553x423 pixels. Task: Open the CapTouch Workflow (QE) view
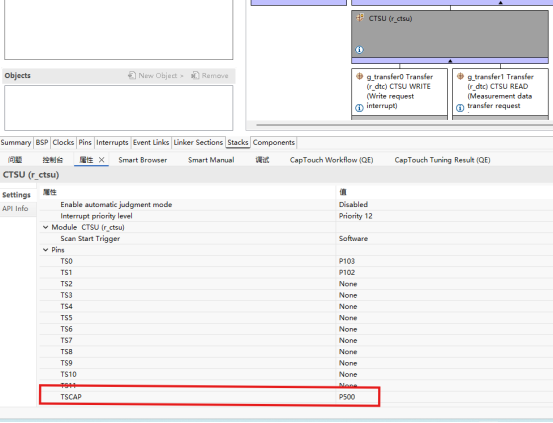tap(332, 160)
